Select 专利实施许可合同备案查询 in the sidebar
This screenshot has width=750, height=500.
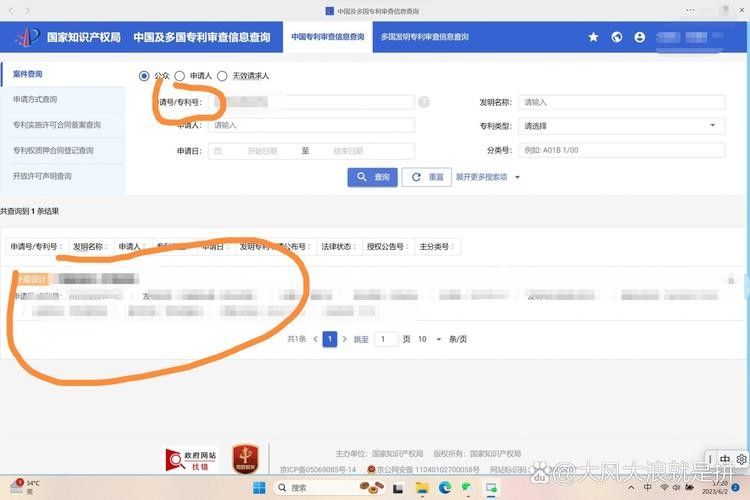point(63,125)
